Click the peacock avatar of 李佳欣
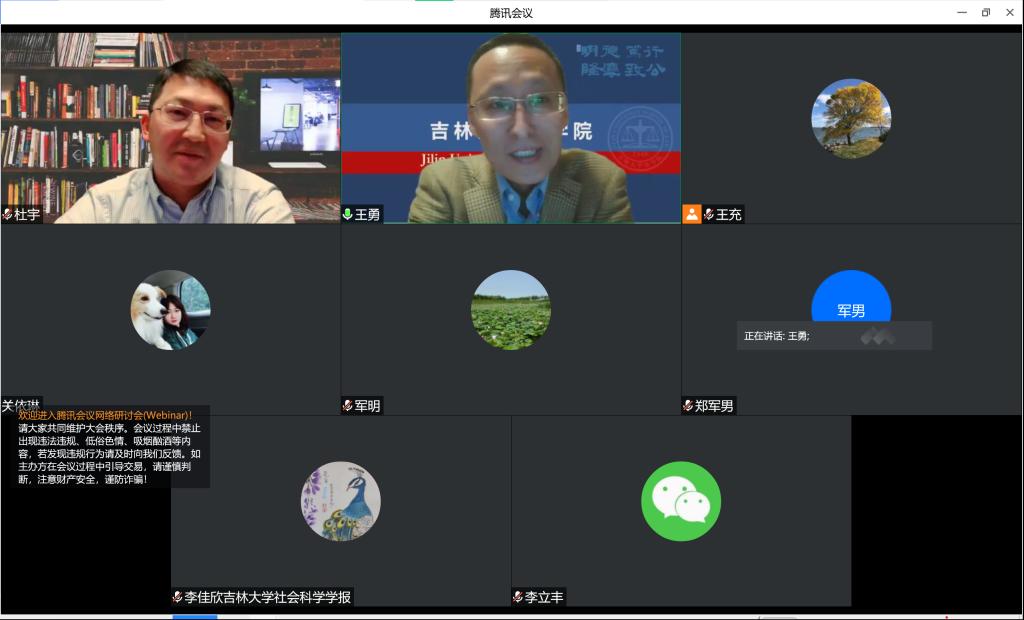Image resolution: width=1024 pixels, height=620 pixels. [x=341, y=501]
